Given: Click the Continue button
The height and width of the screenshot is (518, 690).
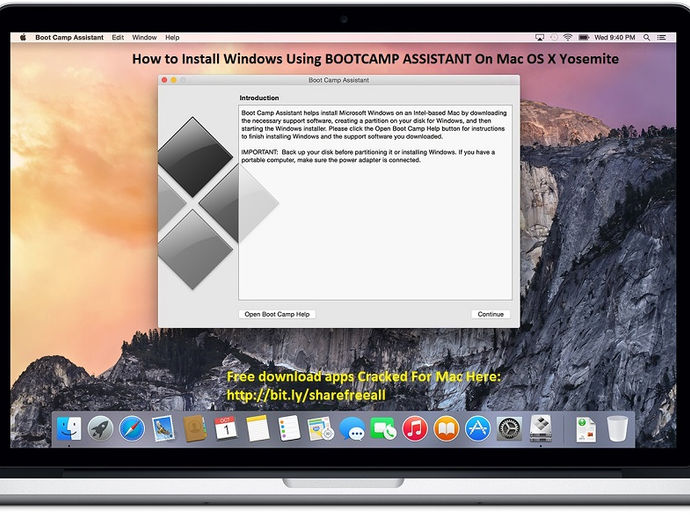Looking at the screenshot, I should pyautogui.click(x=491, y=314).
